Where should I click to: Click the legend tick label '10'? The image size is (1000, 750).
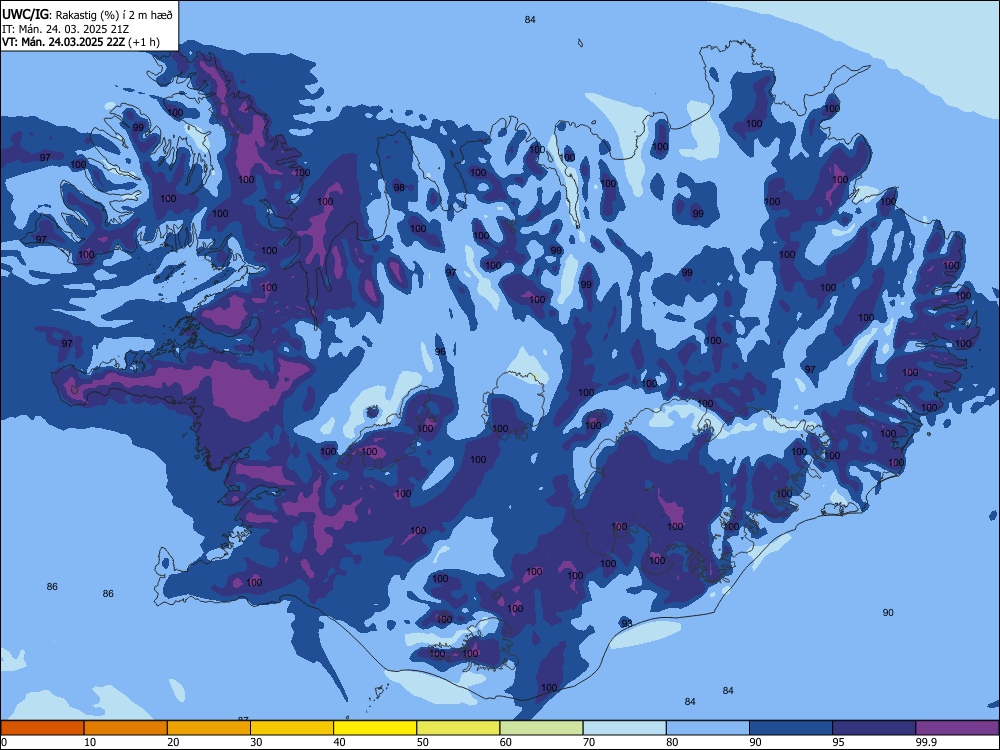[90, 742]
